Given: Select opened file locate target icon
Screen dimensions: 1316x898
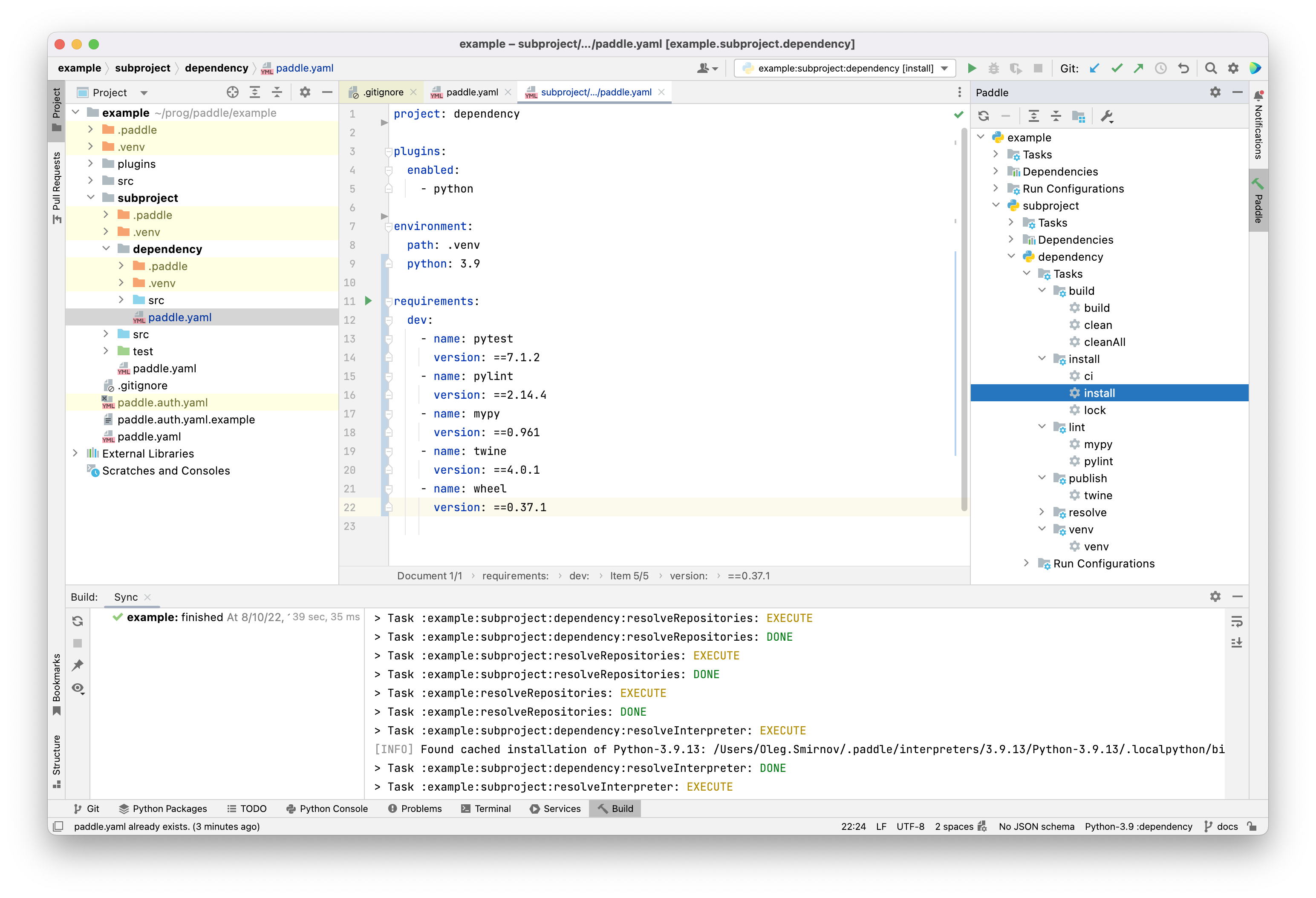Looking at the screenshot, I should pyautogui.click(x=233, y=92).
